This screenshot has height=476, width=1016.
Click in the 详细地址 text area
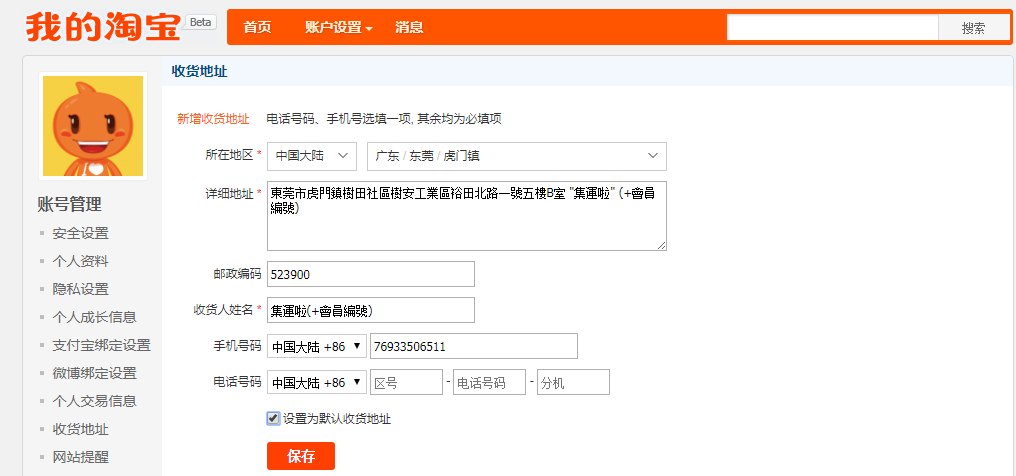(x=467, y=216)
